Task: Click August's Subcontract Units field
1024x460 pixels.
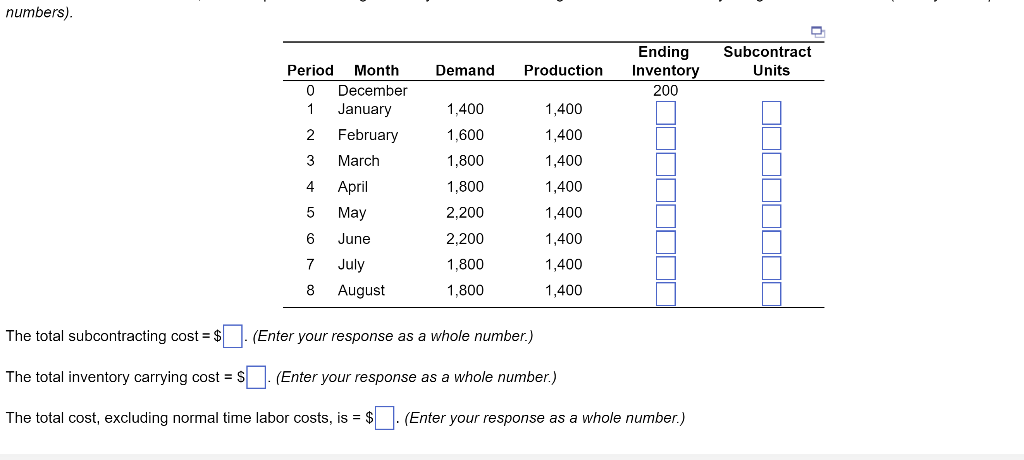Action: [770, 293]
